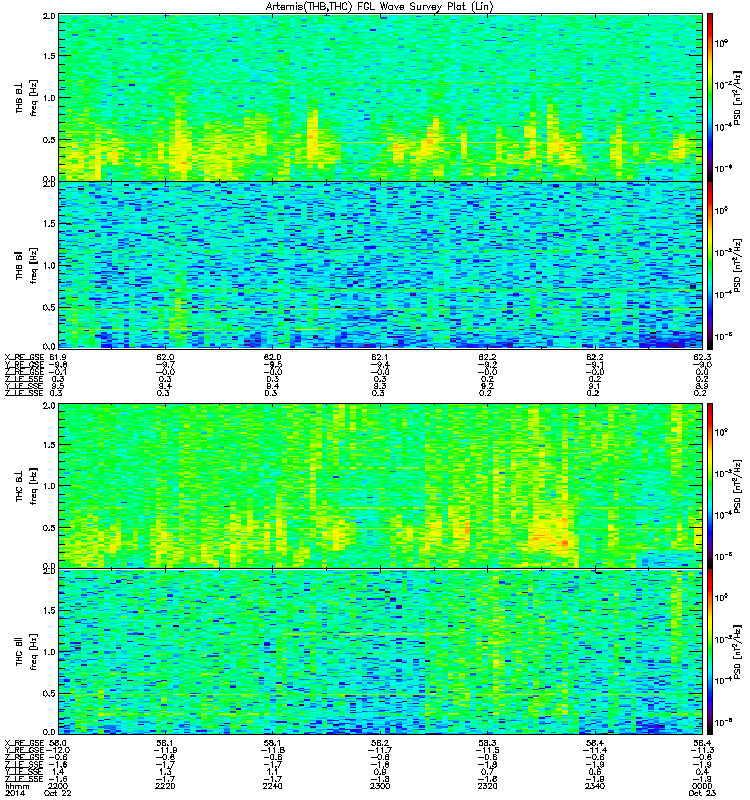Click the color bar beside the THC B∥ panel

pos(710,652)
